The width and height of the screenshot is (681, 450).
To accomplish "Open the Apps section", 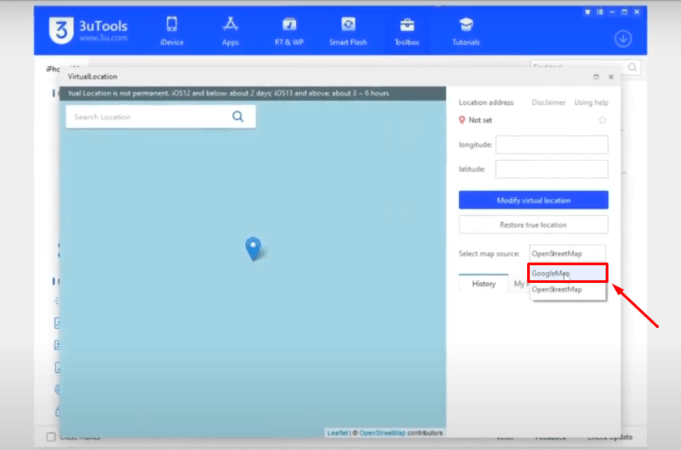I will (230, 31).
